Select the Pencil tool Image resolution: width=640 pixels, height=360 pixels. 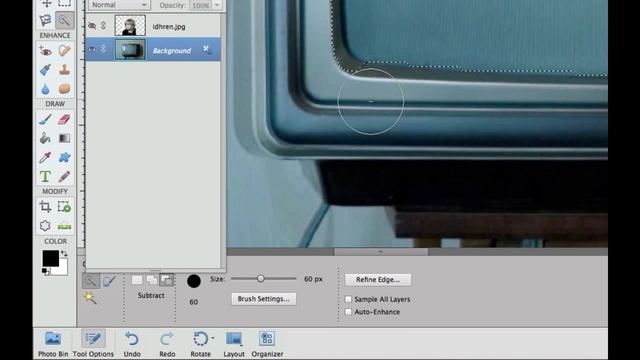(64, 176)
